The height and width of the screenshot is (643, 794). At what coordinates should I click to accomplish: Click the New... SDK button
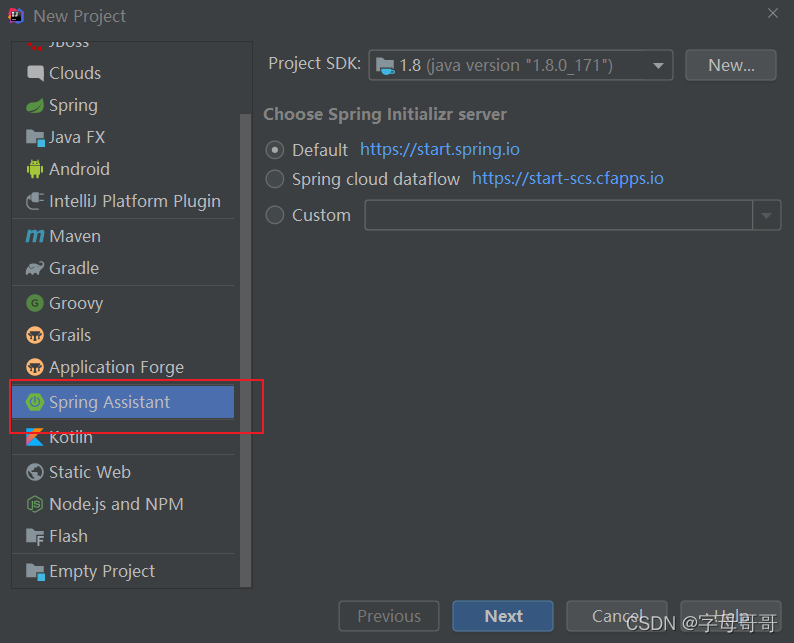tap(730, 66)
